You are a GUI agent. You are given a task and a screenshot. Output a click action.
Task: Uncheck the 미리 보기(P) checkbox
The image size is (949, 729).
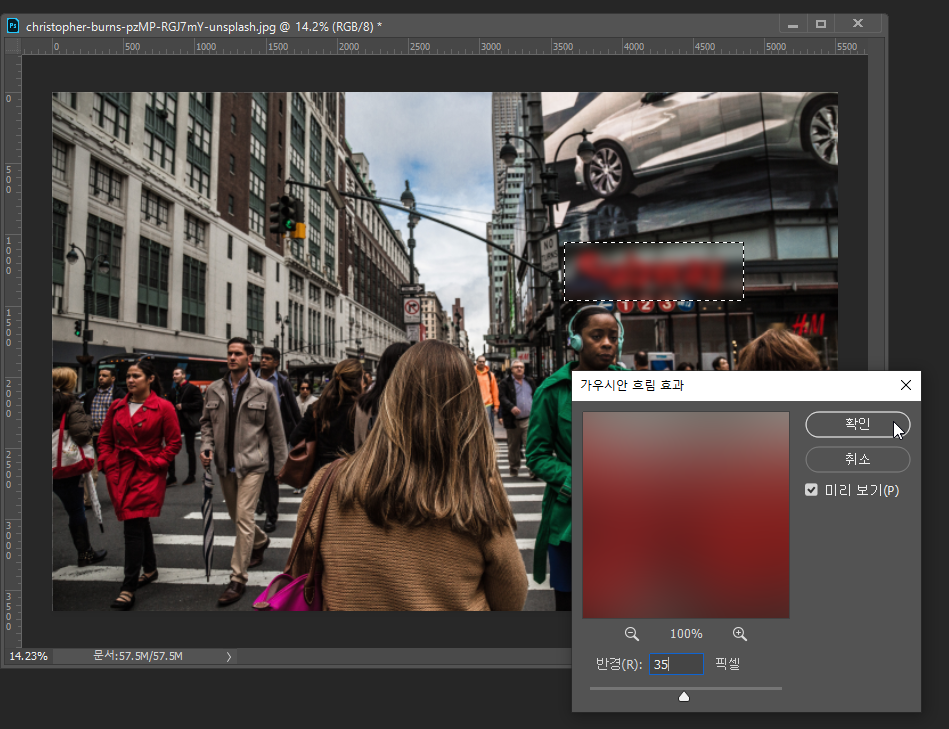[812, 490]
